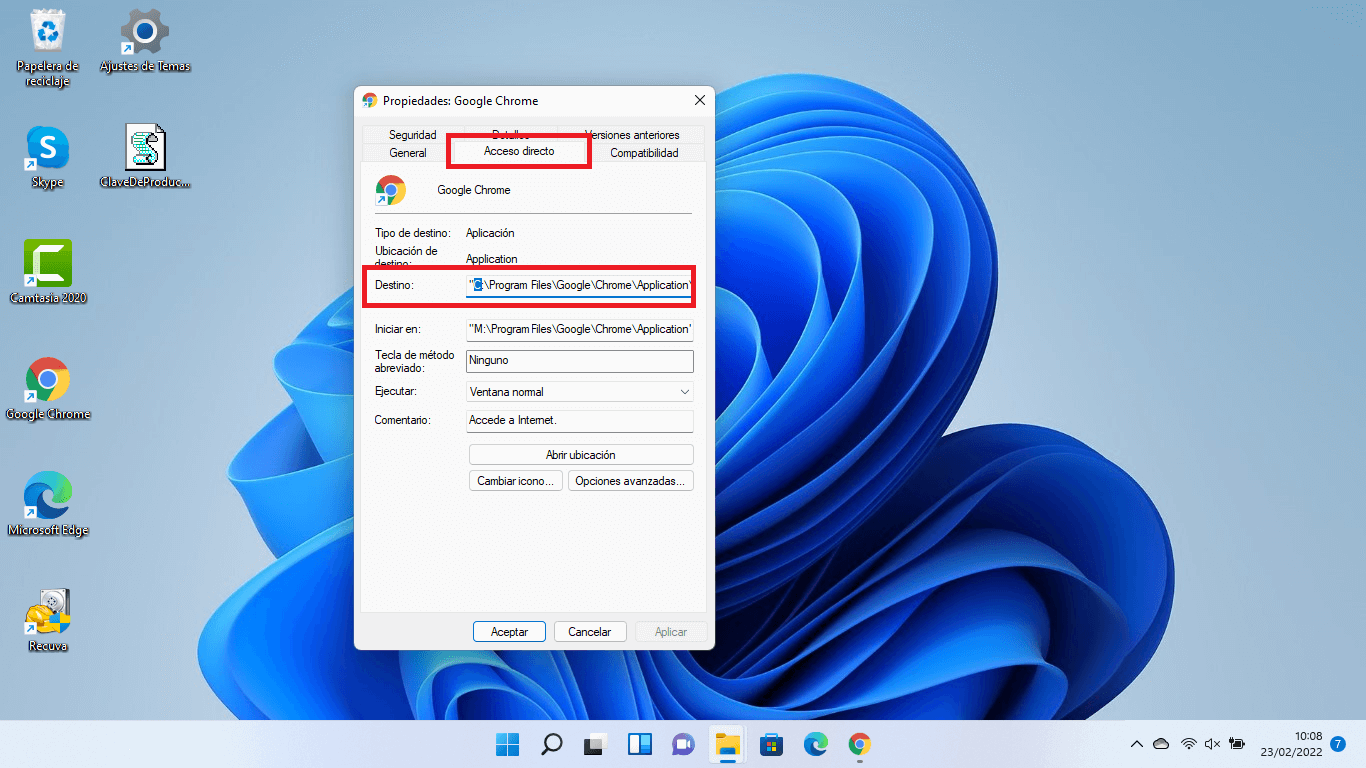Open the Windows Start menu
The height and width of the screenshot is (768, 1366).
click(x=508, y=744)
